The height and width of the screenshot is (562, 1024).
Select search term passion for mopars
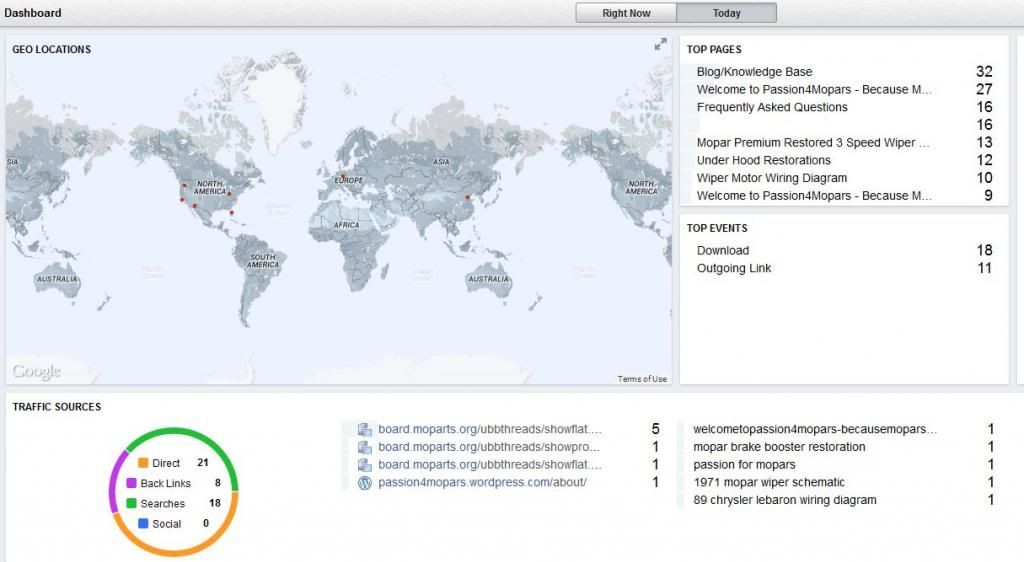744,465
